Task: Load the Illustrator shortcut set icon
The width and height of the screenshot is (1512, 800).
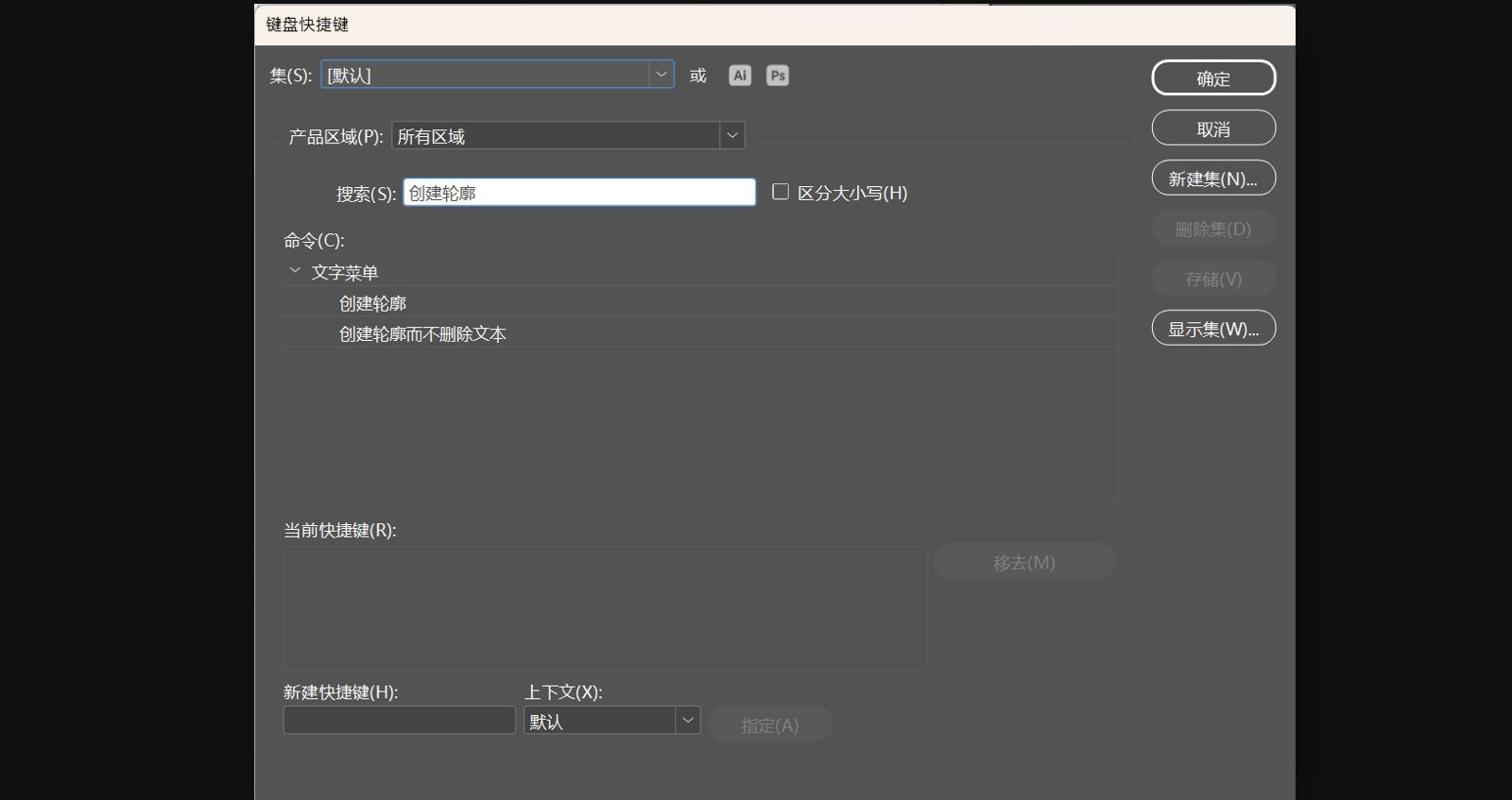Action: coord(740,76)
